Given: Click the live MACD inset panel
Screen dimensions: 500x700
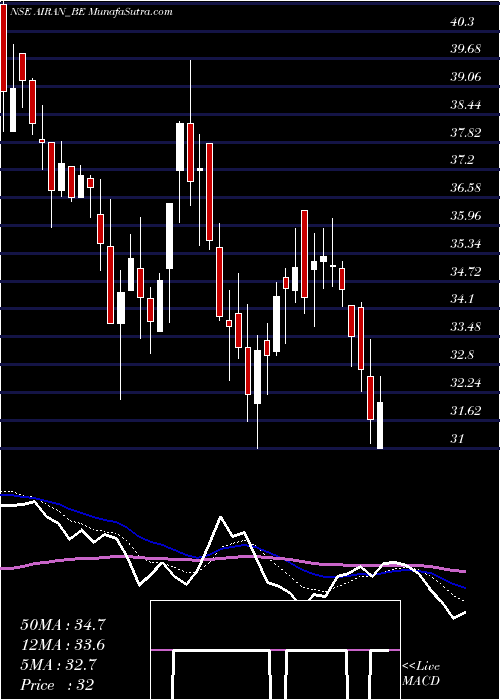Looking at the screenshot, I should point(275,650).
